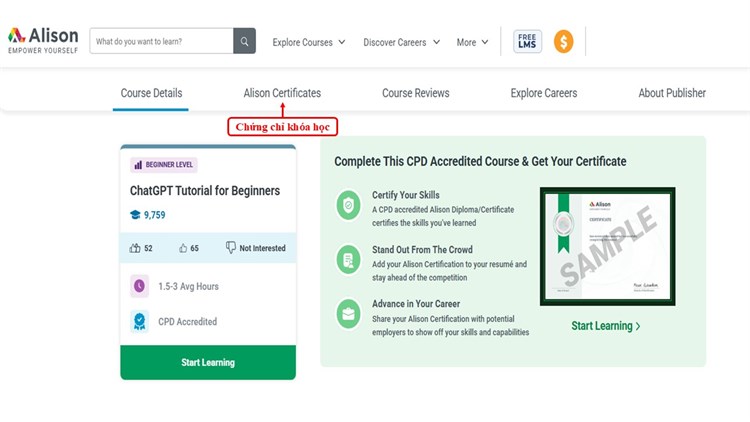Click the CPD Accredited badge icon

tap(139, 322)
